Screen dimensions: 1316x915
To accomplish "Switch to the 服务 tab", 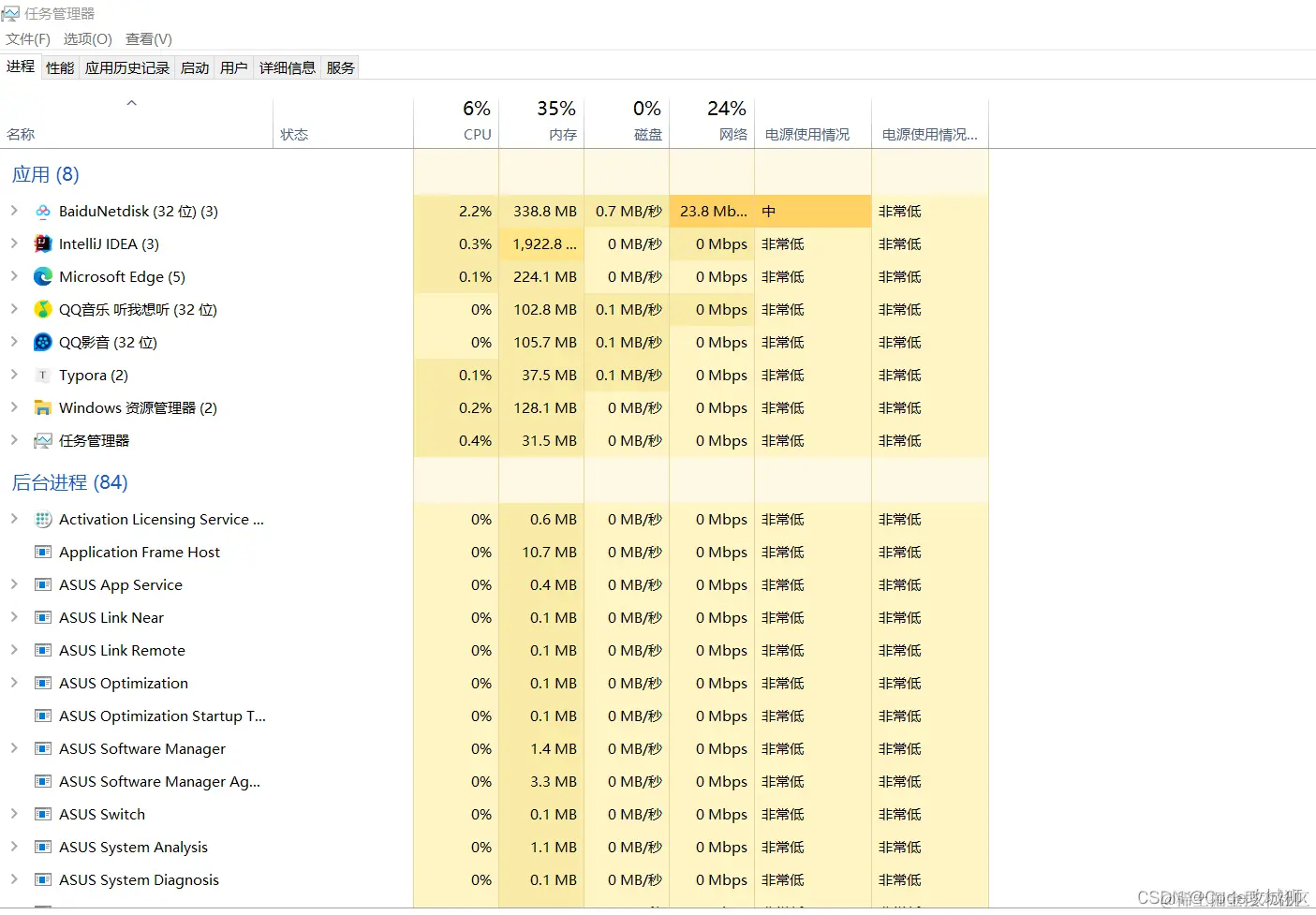I will [x=341, y=68].
